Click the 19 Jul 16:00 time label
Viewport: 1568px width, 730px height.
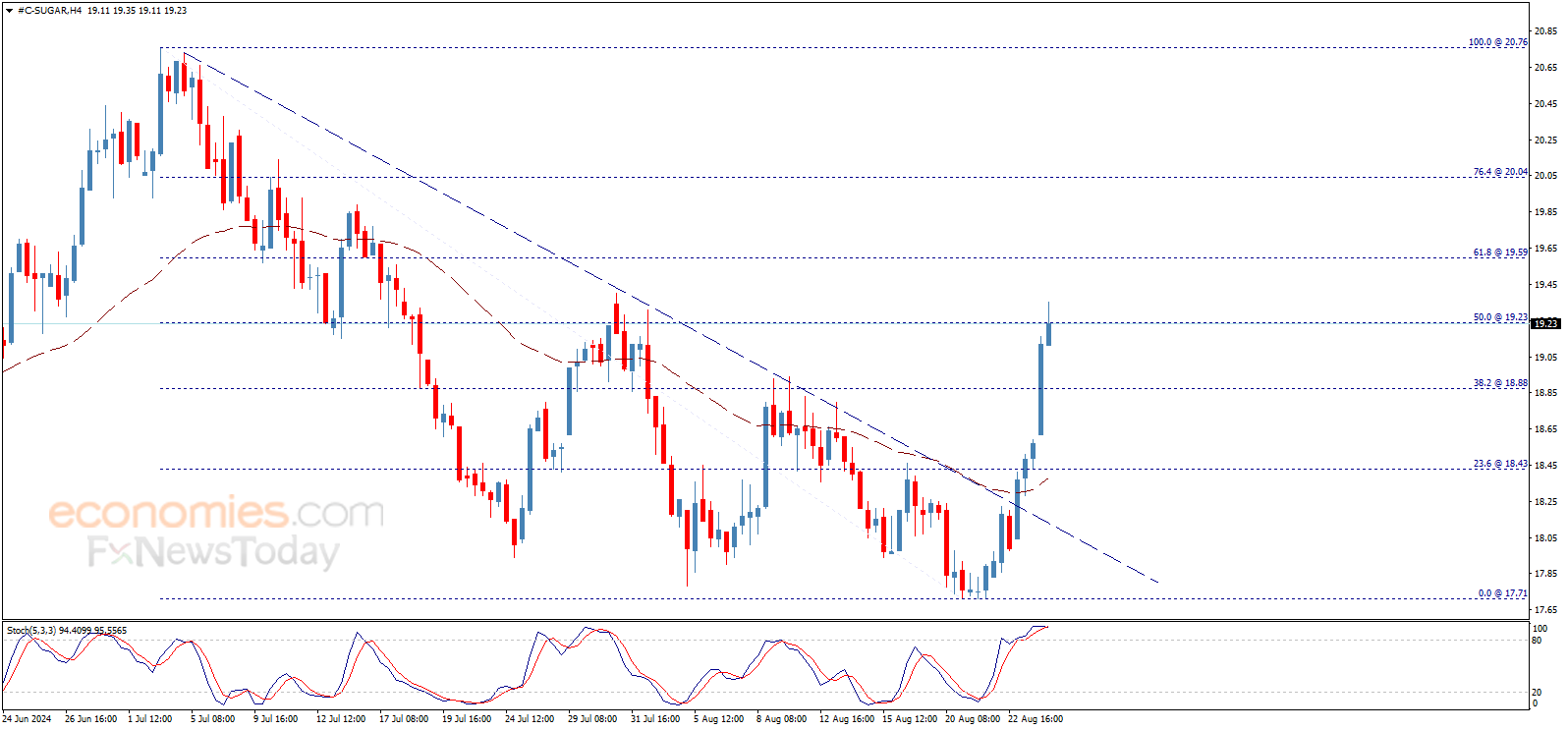point(467,719)
